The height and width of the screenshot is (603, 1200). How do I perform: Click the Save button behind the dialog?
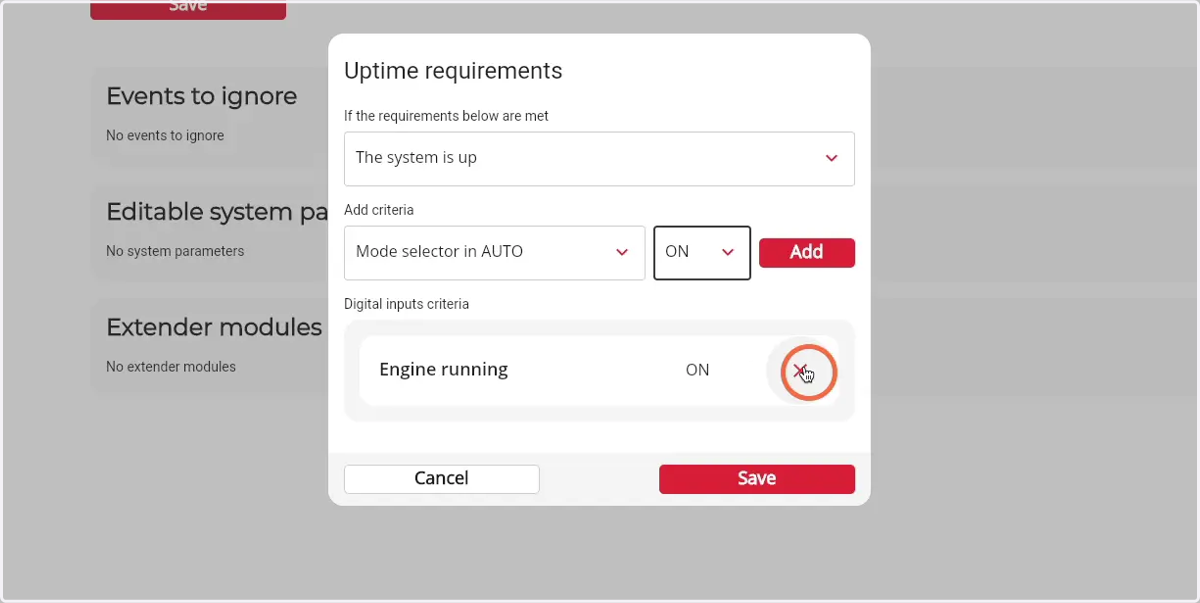click(x=188, y=9)
